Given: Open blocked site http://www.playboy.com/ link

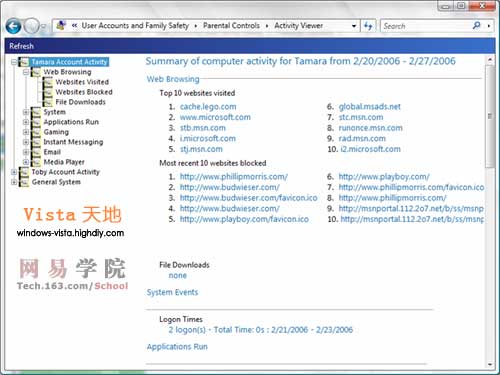Looking at the screenshot, I should (x=384, y=177).
